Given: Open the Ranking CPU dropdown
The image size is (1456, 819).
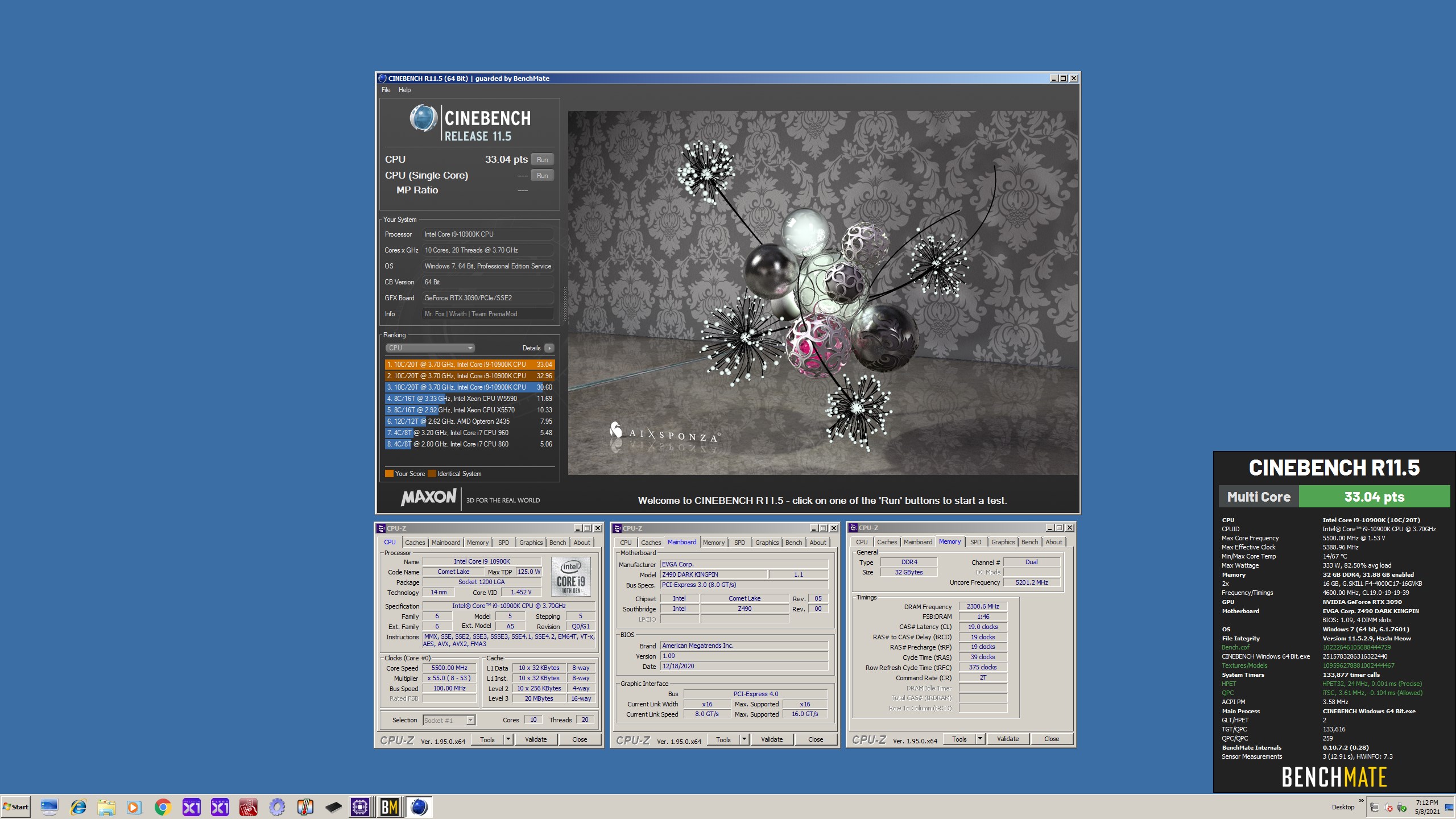Looking at the screenshot, I should (430, 348).
